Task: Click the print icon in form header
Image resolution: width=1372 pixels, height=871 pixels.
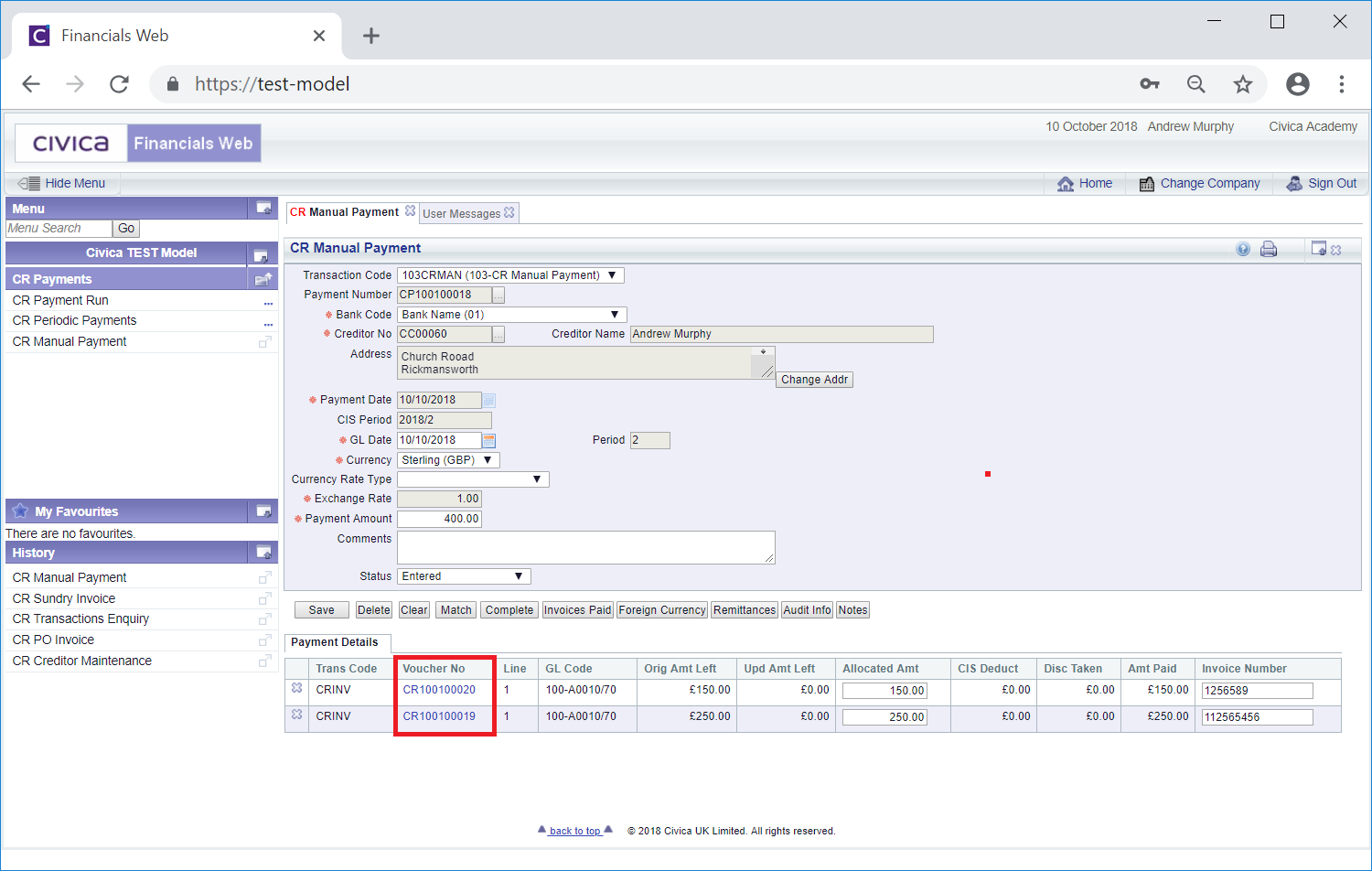Action: 1269,249
